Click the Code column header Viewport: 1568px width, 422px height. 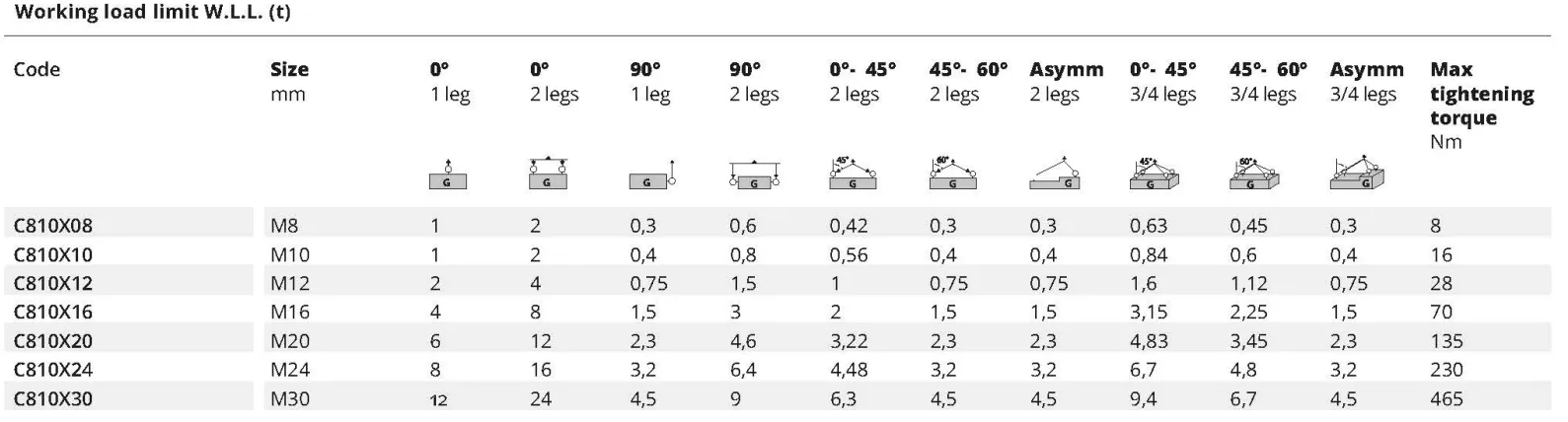pos(37,70)
